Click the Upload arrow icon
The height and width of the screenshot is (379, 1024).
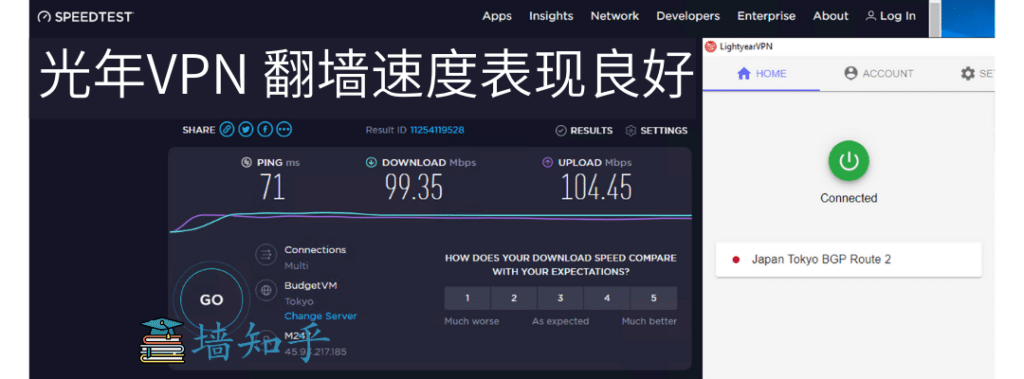click(547, 162)
